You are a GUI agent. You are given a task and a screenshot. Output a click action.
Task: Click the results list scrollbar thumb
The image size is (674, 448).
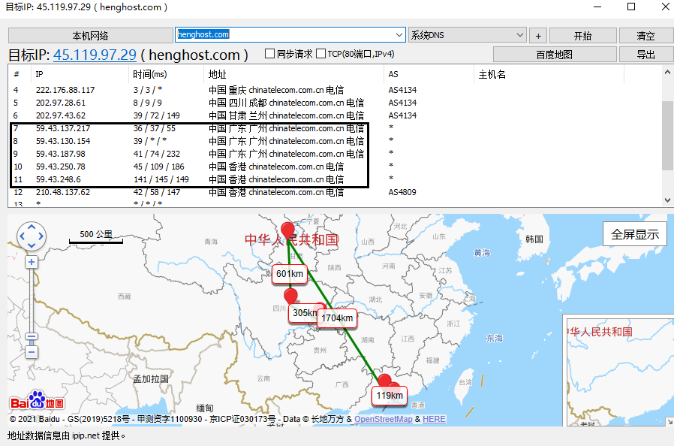(667, 135)
